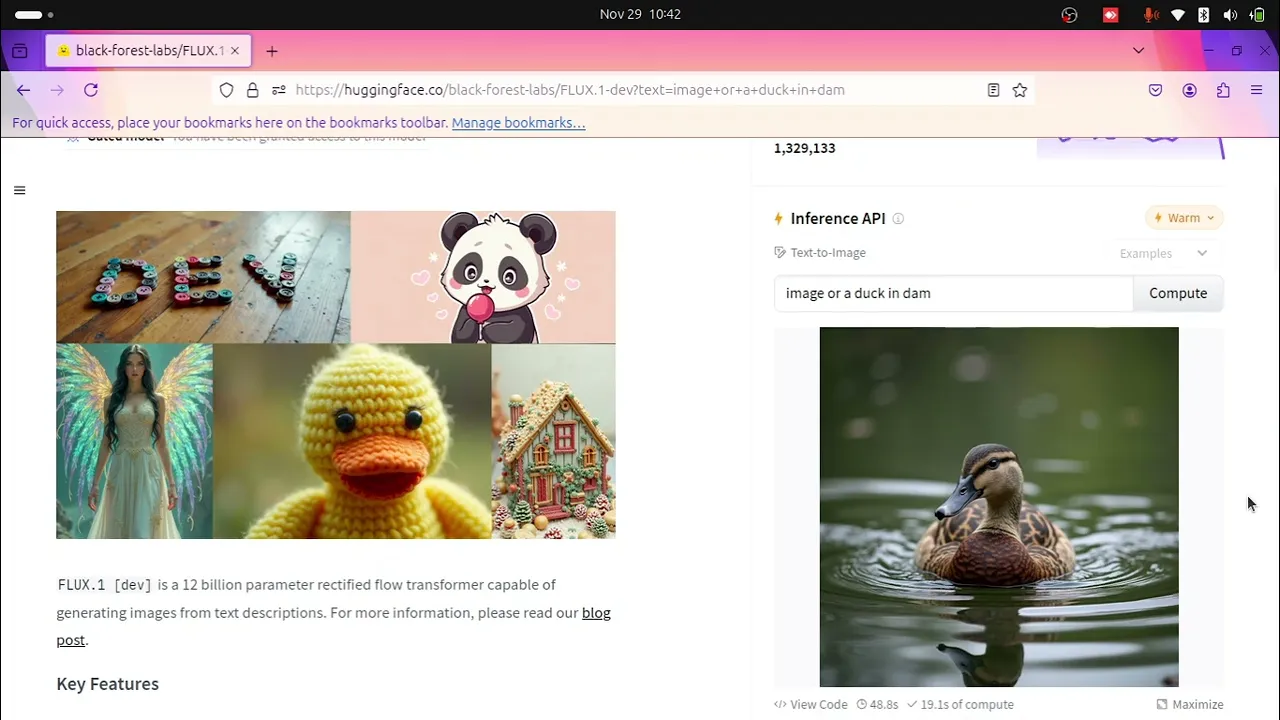
Task: Click the battery icon in system tray
Action: pos(1257,15)
